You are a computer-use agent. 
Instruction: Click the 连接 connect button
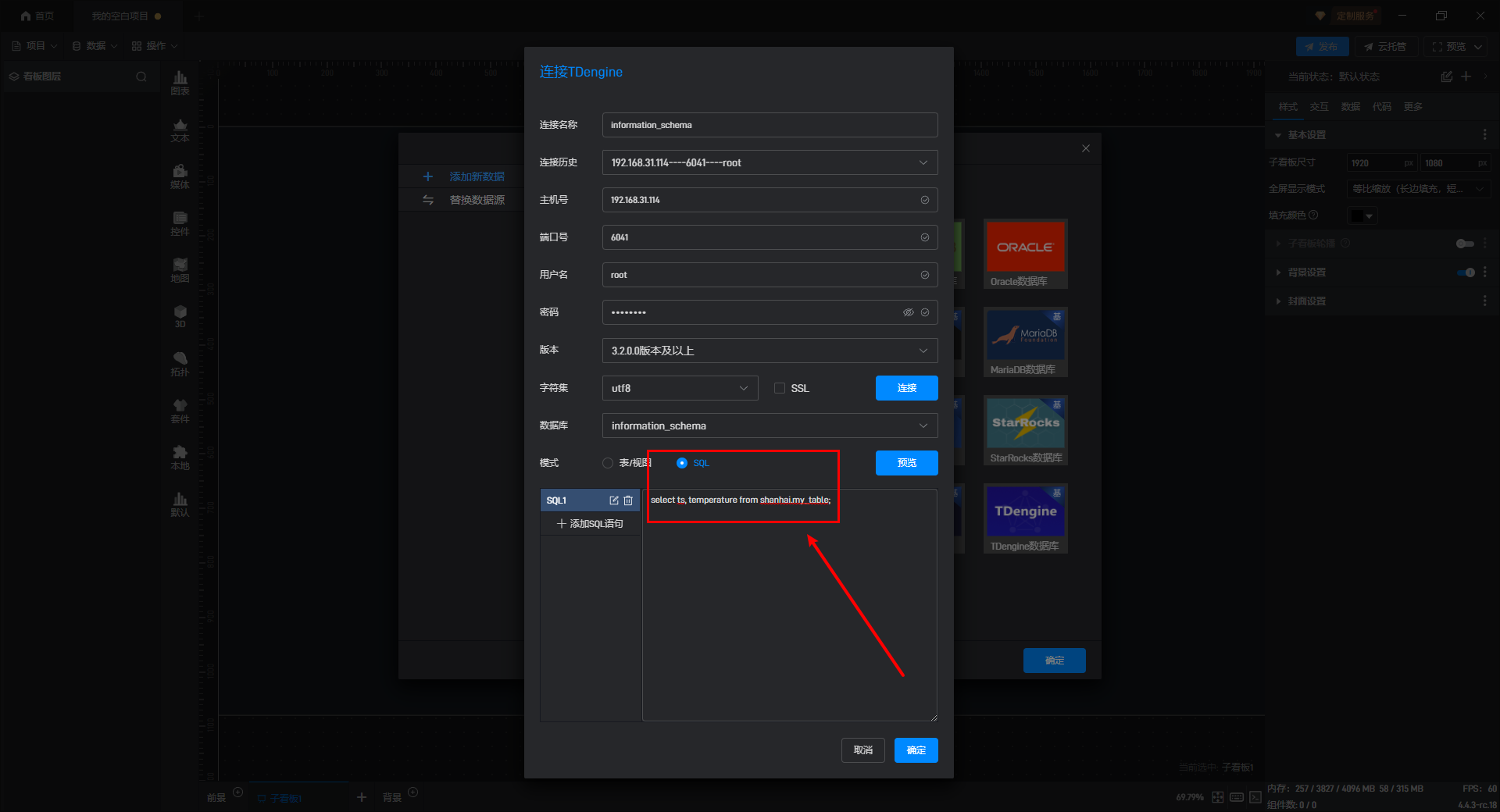tap(906, 388)
